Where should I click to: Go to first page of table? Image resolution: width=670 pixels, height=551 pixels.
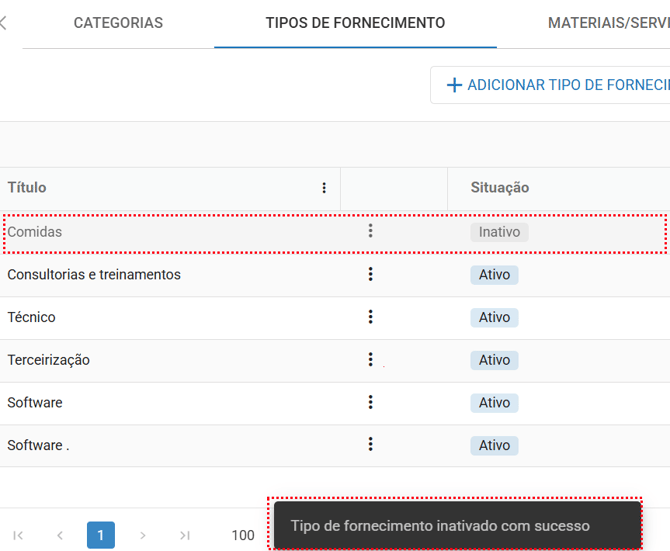click(18, 535)
